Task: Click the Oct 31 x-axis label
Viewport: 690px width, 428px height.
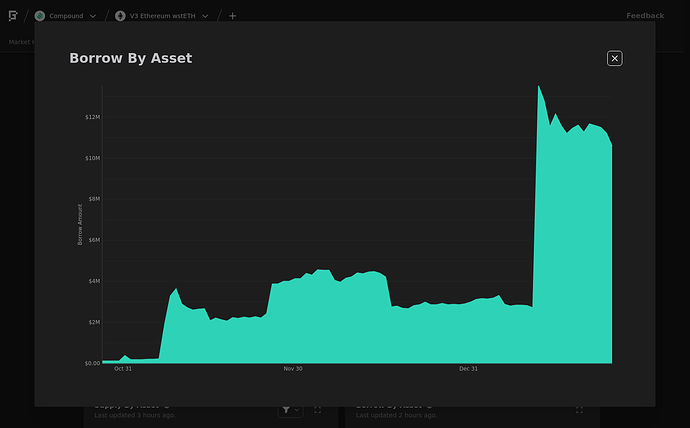Action: click(x=123, y=369)
